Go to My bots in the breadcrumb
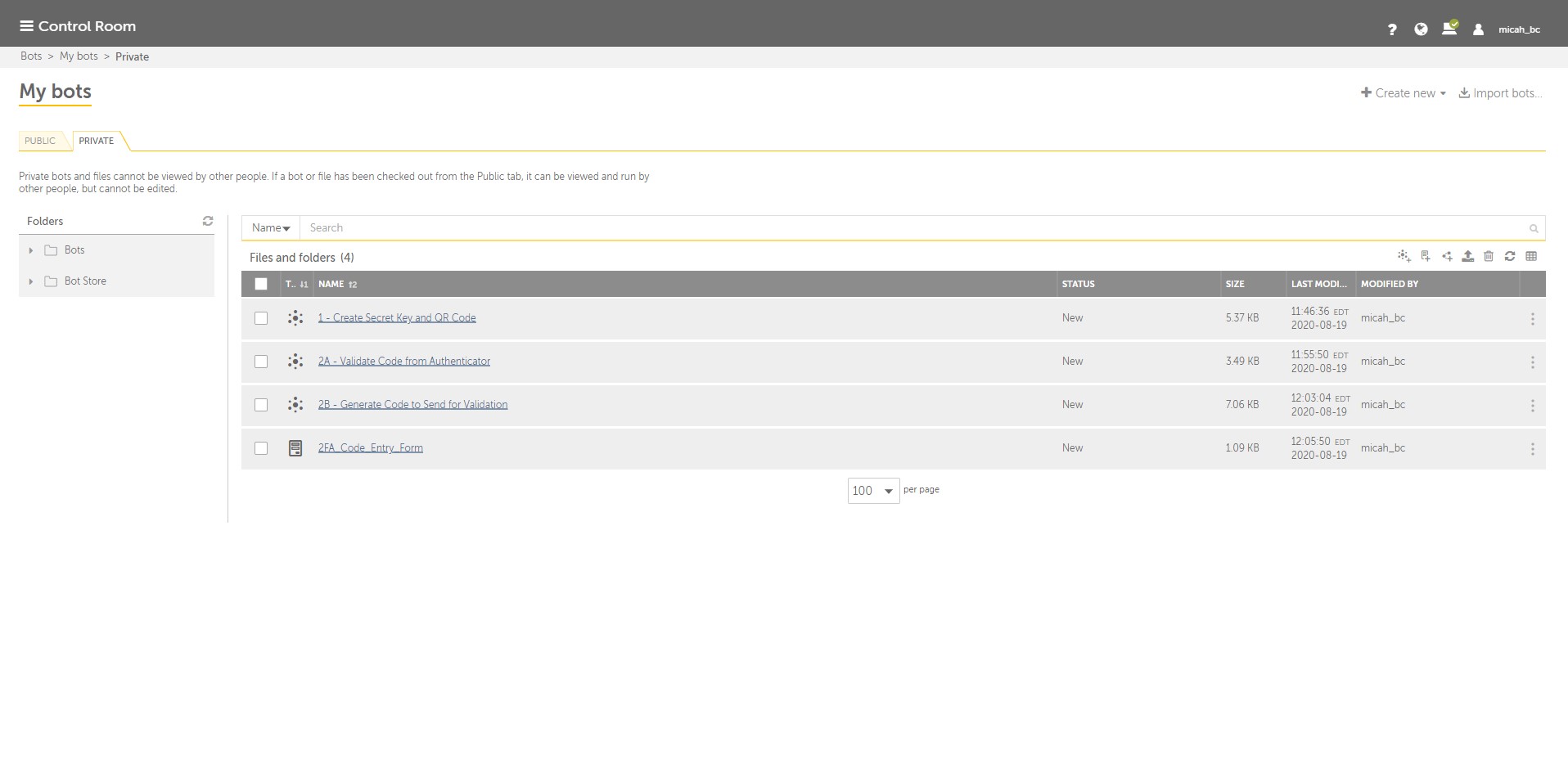 click(x=79, y=56)
